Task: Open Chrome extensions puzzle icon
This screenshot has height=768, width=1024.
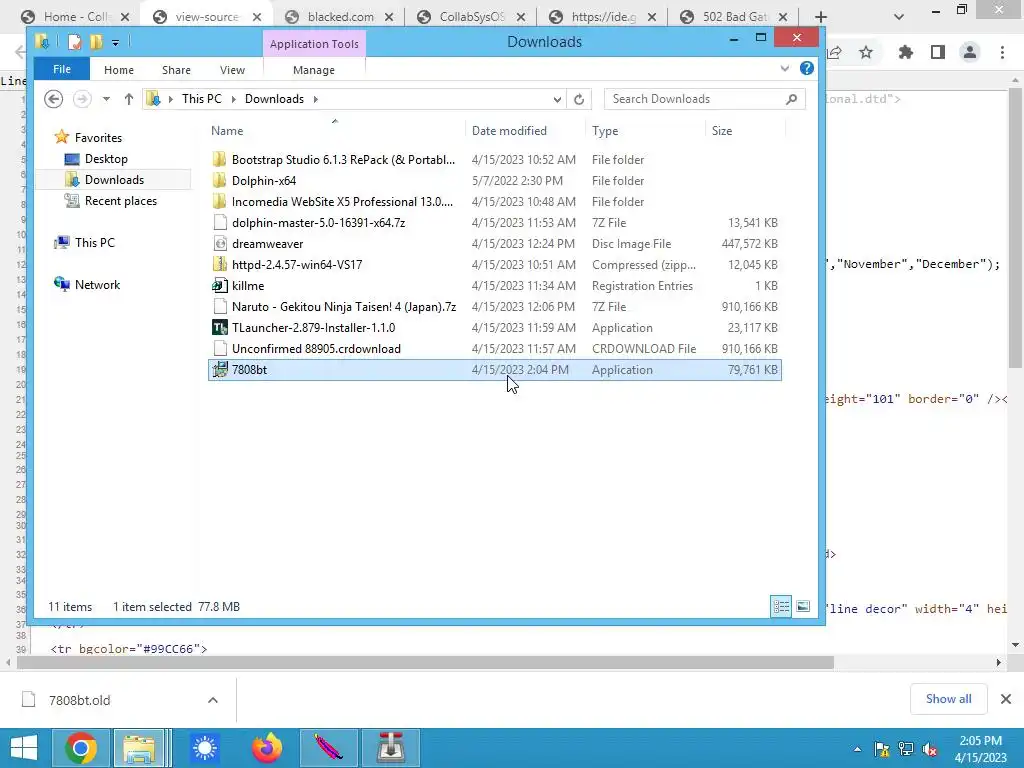Action: point(905,52)
